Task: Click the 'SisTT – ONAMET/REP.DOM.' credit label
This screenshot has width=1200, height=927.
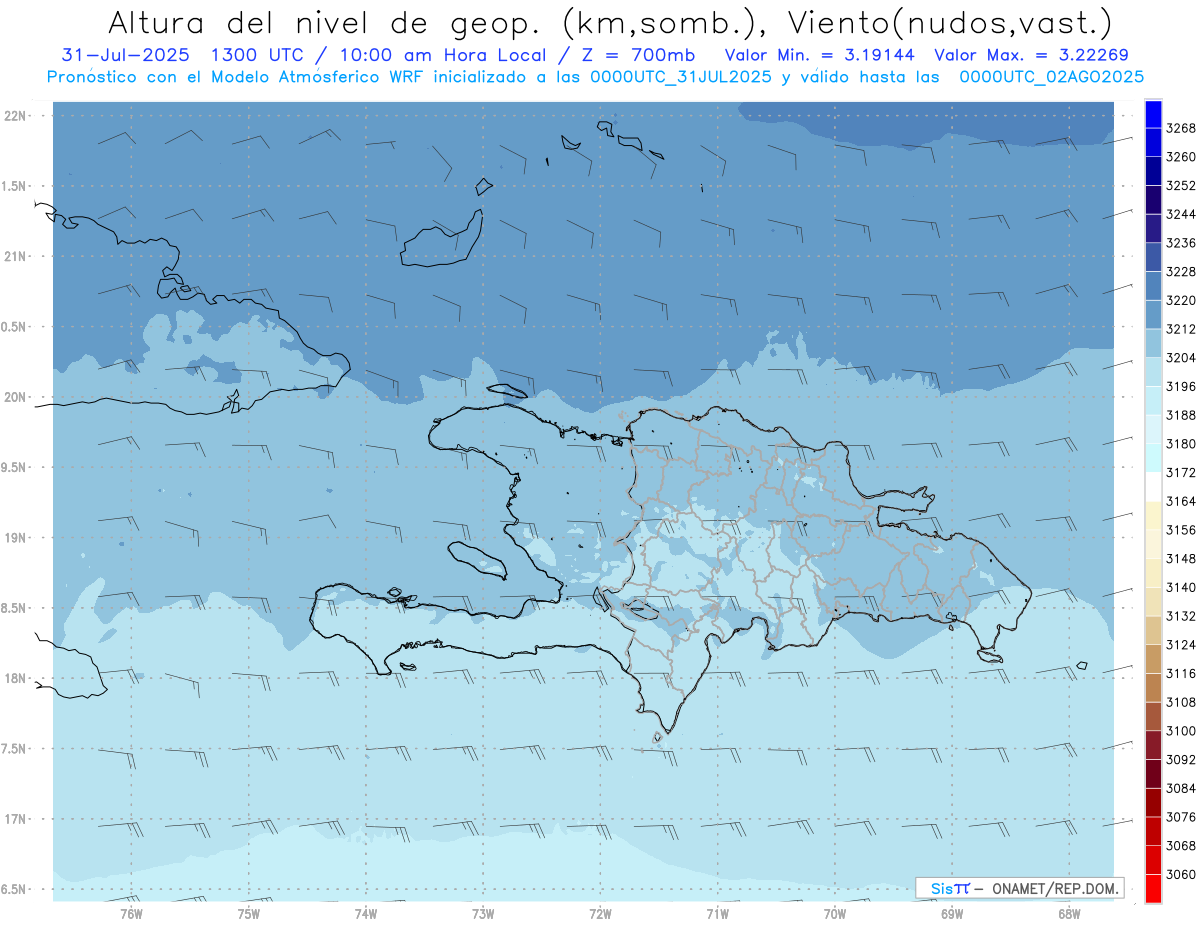Action: point(1019,888)
